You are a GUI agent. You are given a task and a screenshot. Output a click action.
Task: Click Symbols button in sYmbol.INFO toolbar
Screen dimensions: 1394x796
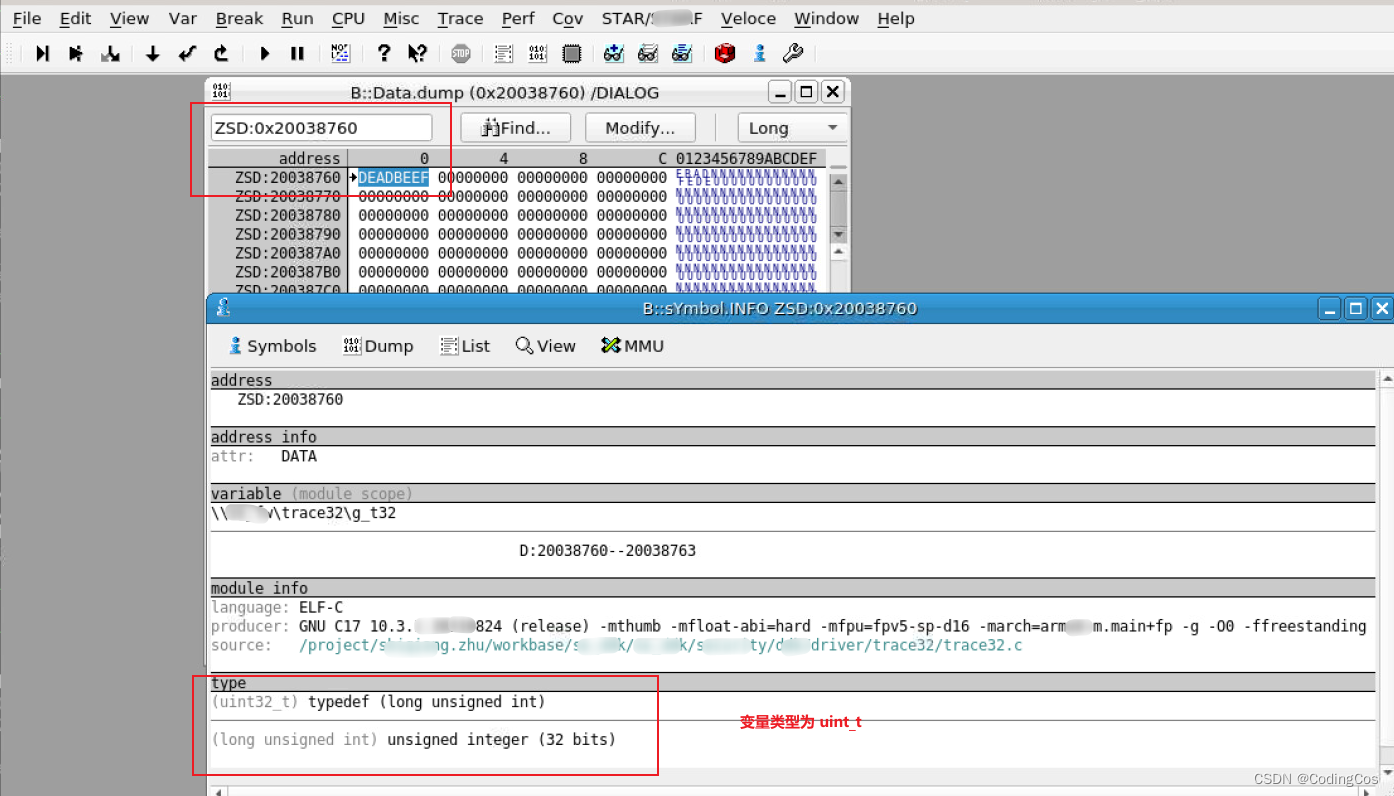[x=272, y=346]
